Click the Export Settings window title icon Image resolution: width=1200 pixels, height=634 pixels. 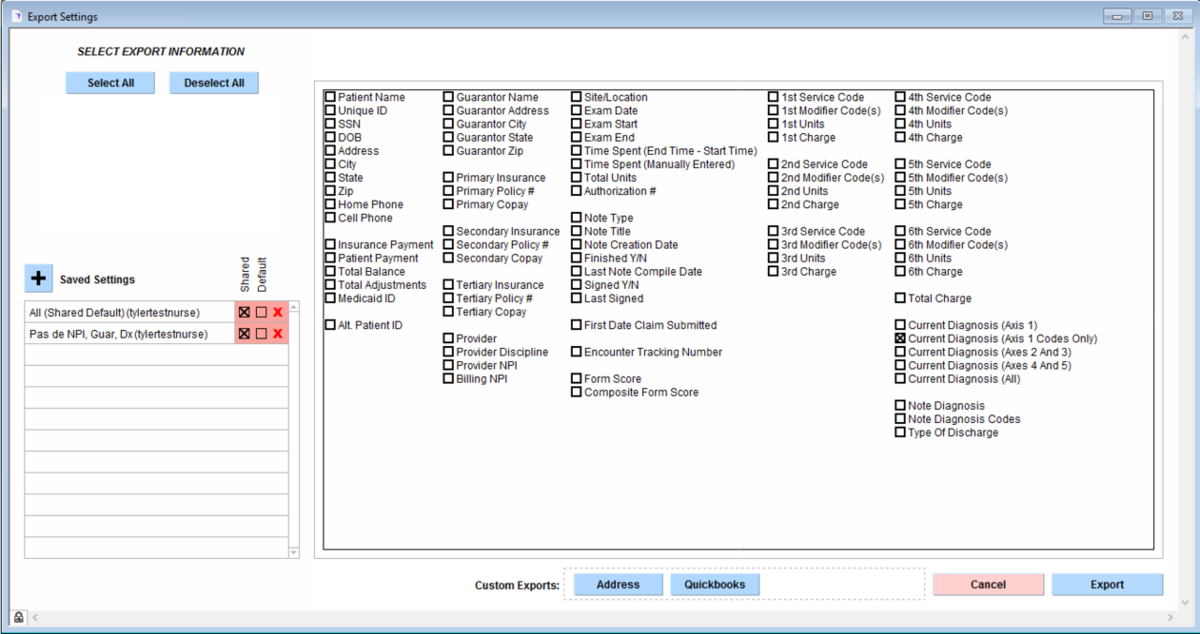click(x=15, y=16)
